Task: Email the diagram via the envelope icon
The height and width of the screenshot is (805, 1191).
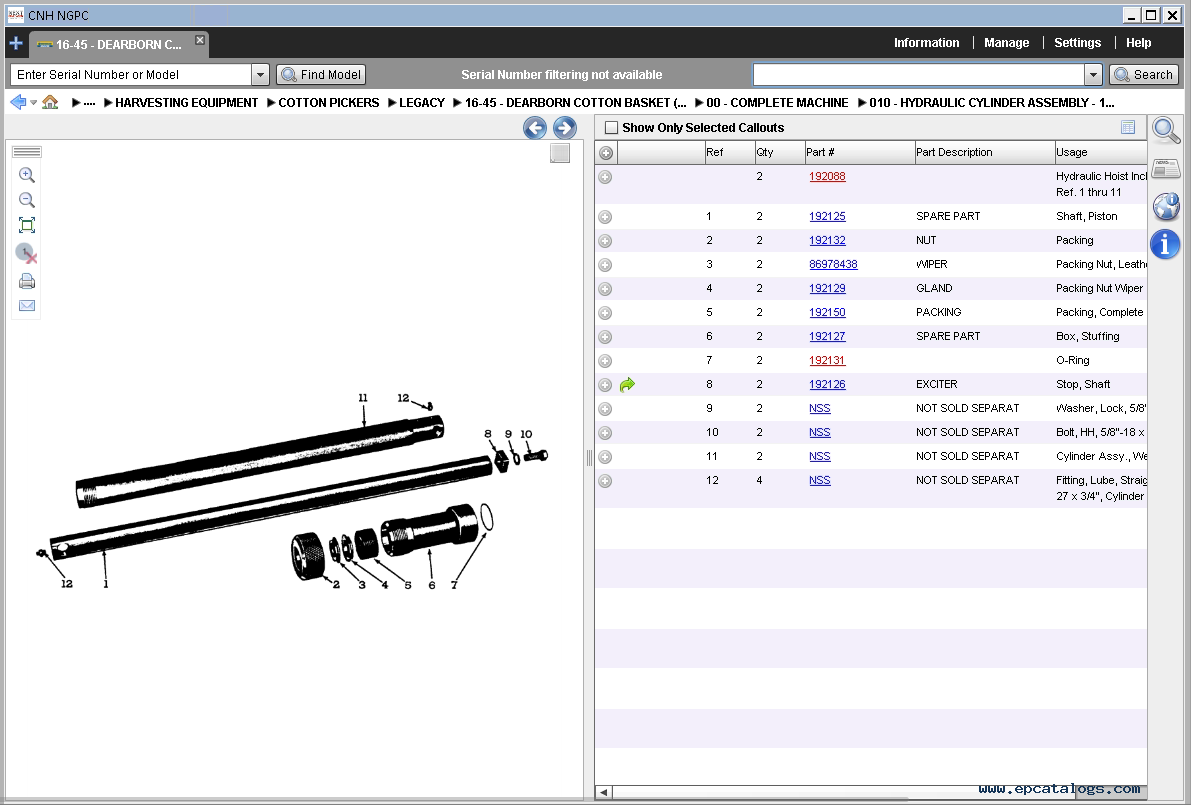Action: pyautogui.click(x=27, y=306)
